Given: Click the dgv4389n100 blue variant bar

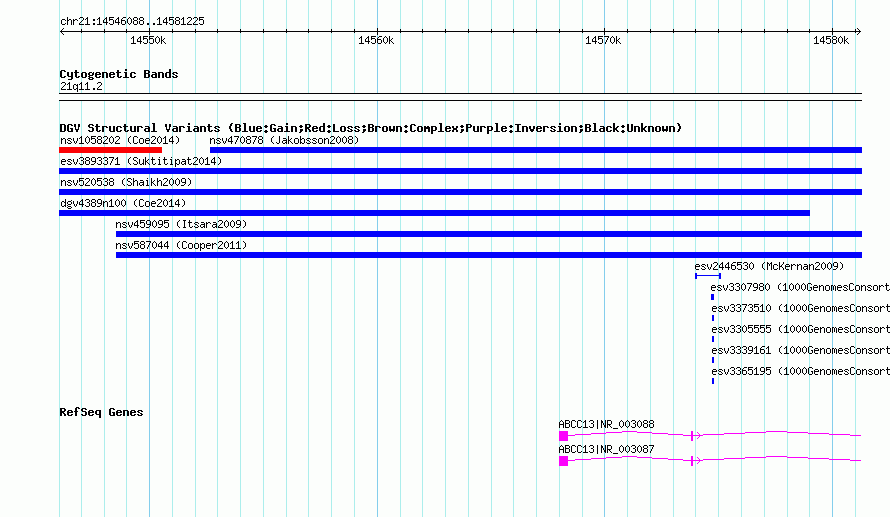Looking at the screenshot, I should tap(434, 213).
